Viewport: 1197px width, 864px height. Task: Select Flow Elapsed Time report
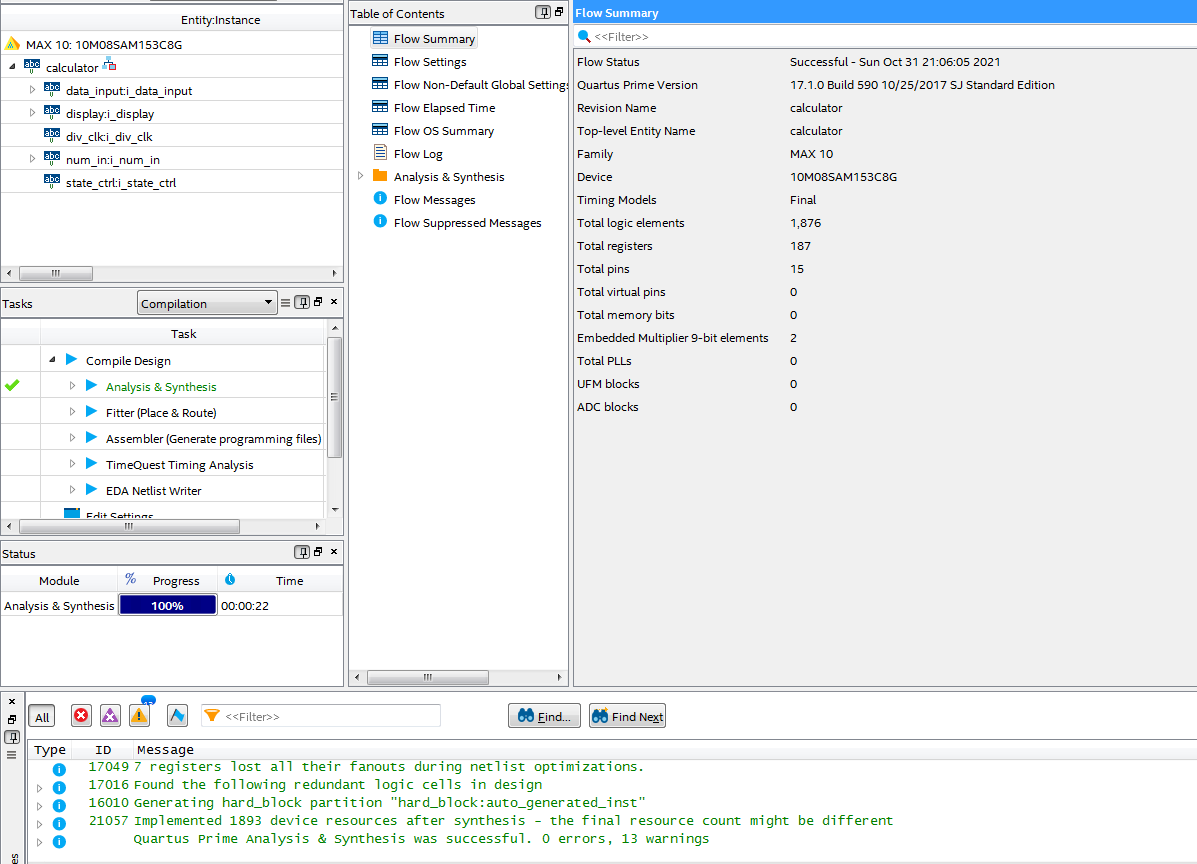pyautogui.click(x=444, y=108)
